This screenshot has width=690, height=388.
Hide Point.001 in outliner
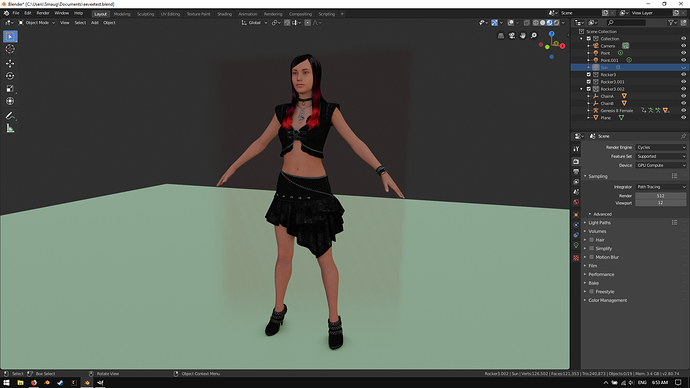point(683,60)
